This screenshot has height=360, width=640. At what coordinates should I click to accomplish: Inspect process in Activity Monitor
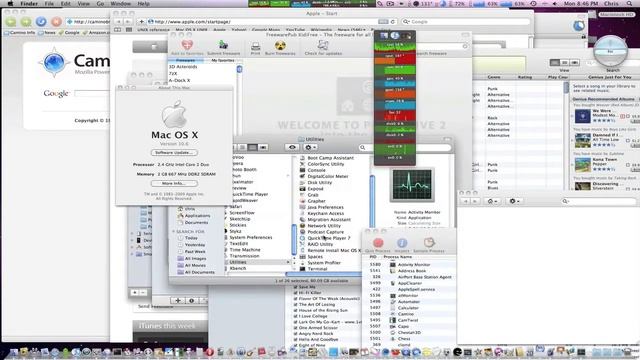[402, 245]
